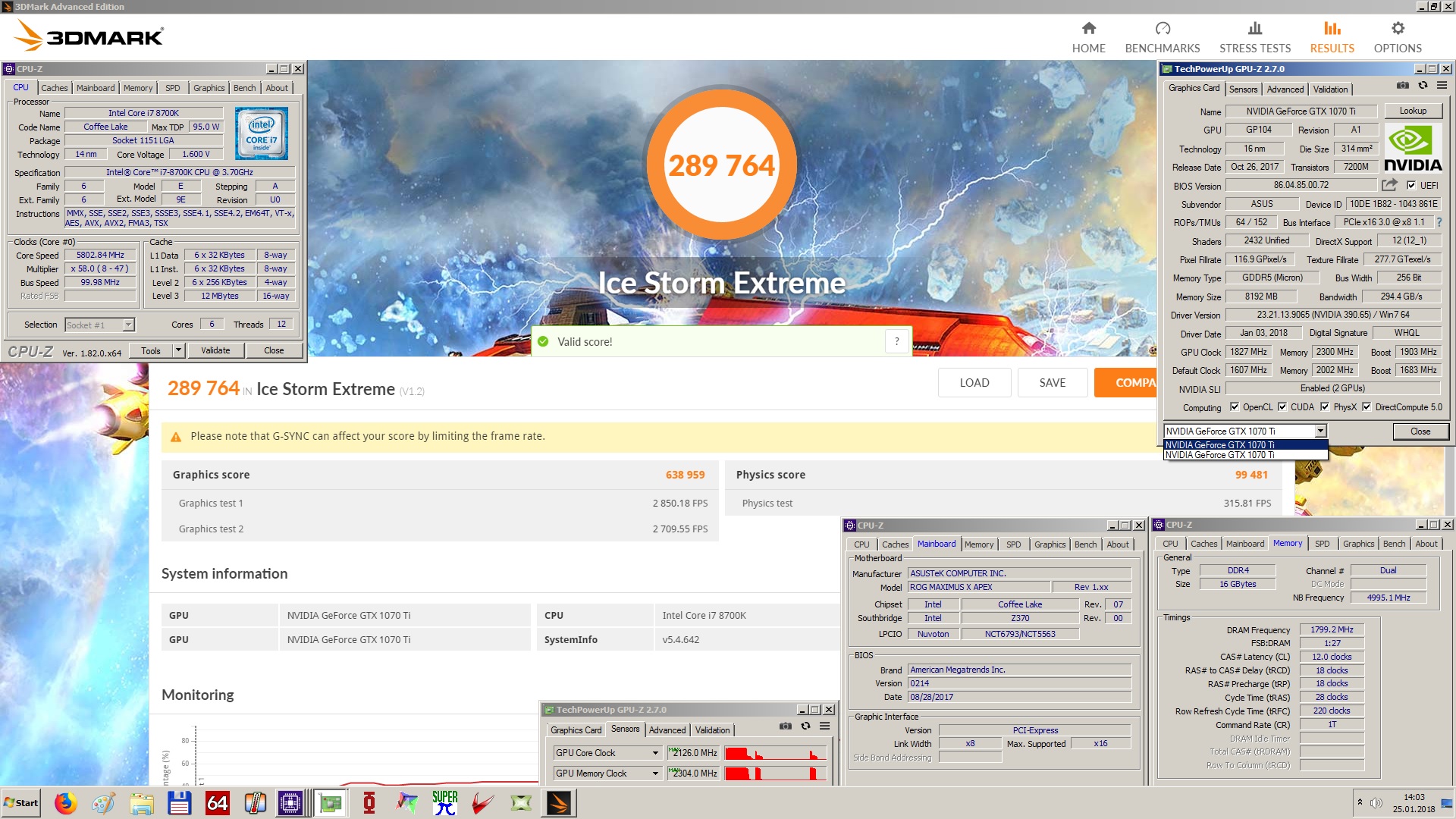Toggle the CUDA checkbox
Screen dimensions: 1456x819
(x=1282, y=407)
